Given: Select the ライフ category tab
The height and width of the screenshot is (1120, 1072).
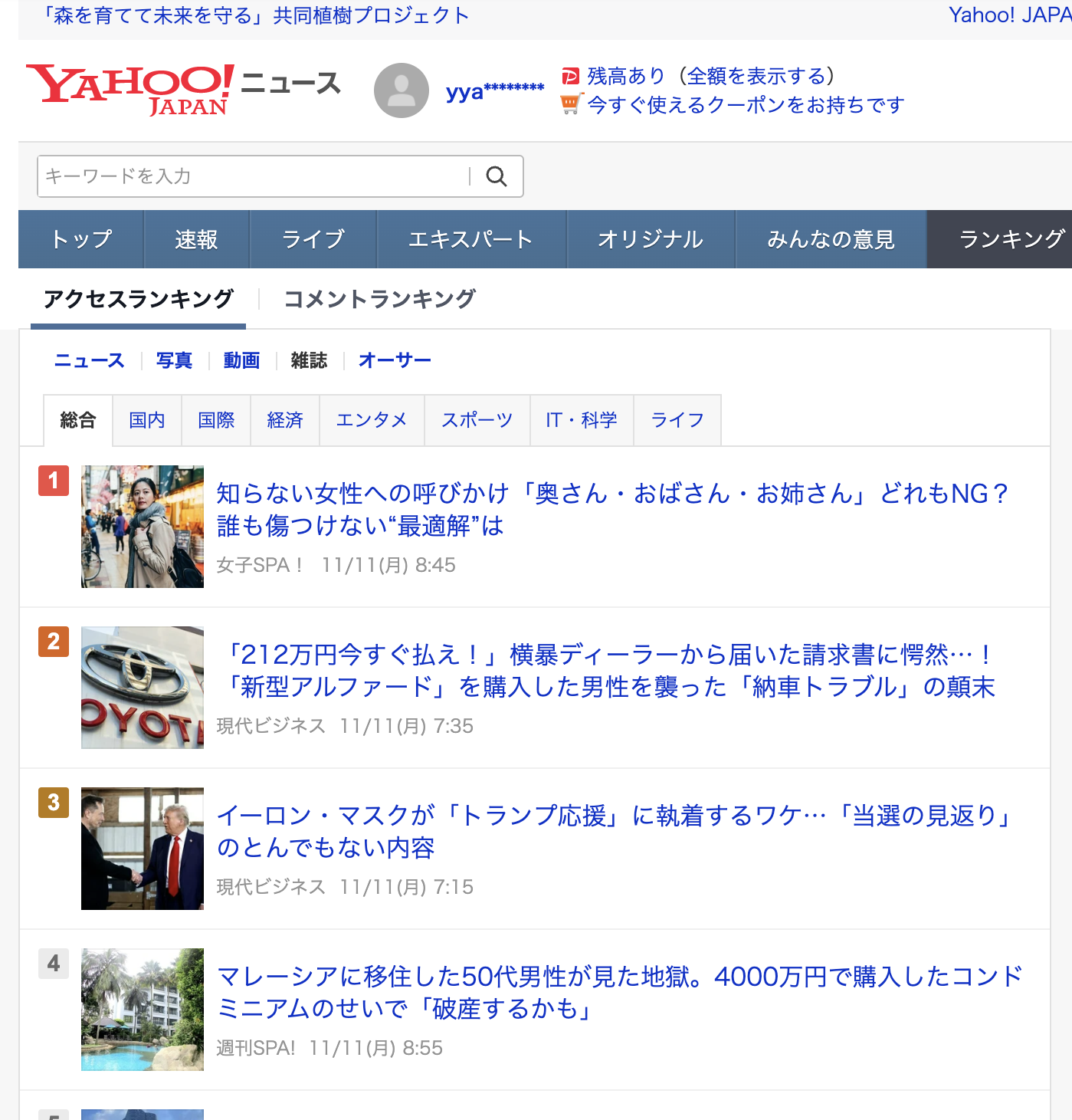Looking at the screenshot, I should click(x=677, y=420).
